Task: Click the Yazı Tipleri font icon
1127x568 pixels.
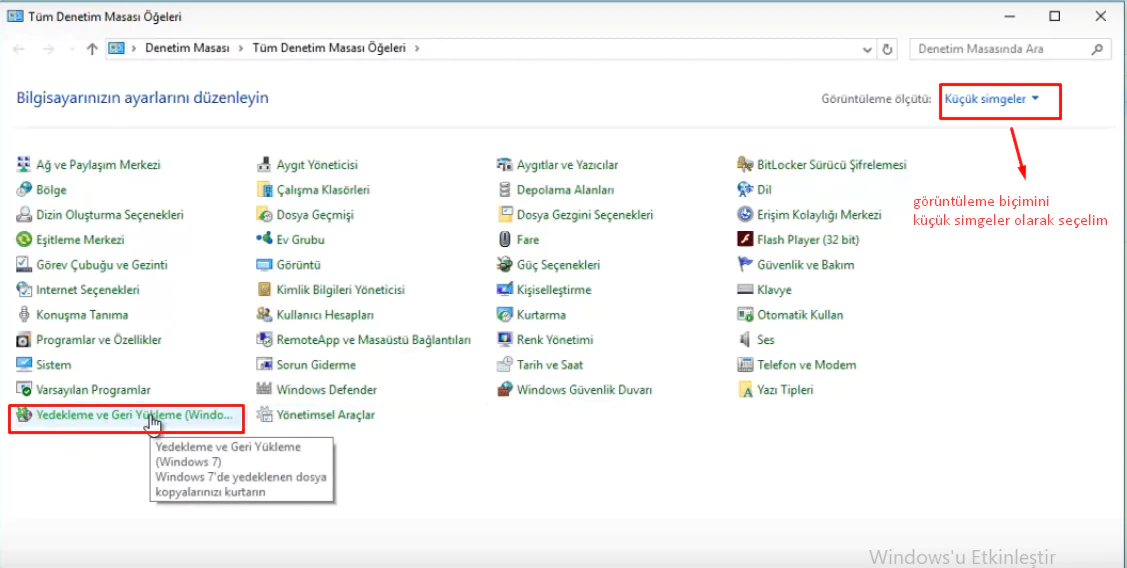Action: coord(745,390)
